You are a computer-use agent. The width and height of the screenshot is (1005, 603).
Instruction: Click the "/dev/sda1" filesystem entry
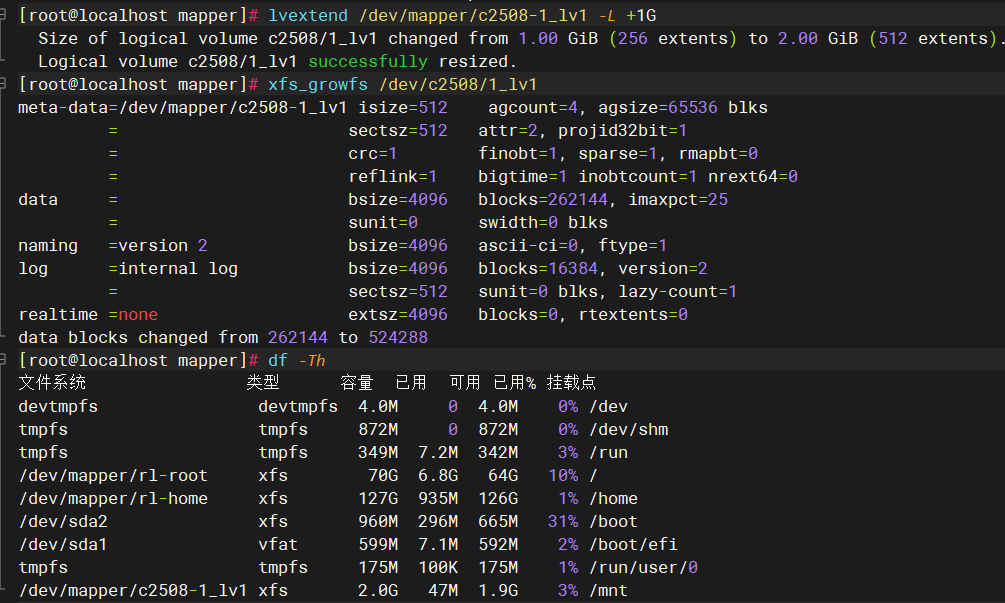click(63, 545)
